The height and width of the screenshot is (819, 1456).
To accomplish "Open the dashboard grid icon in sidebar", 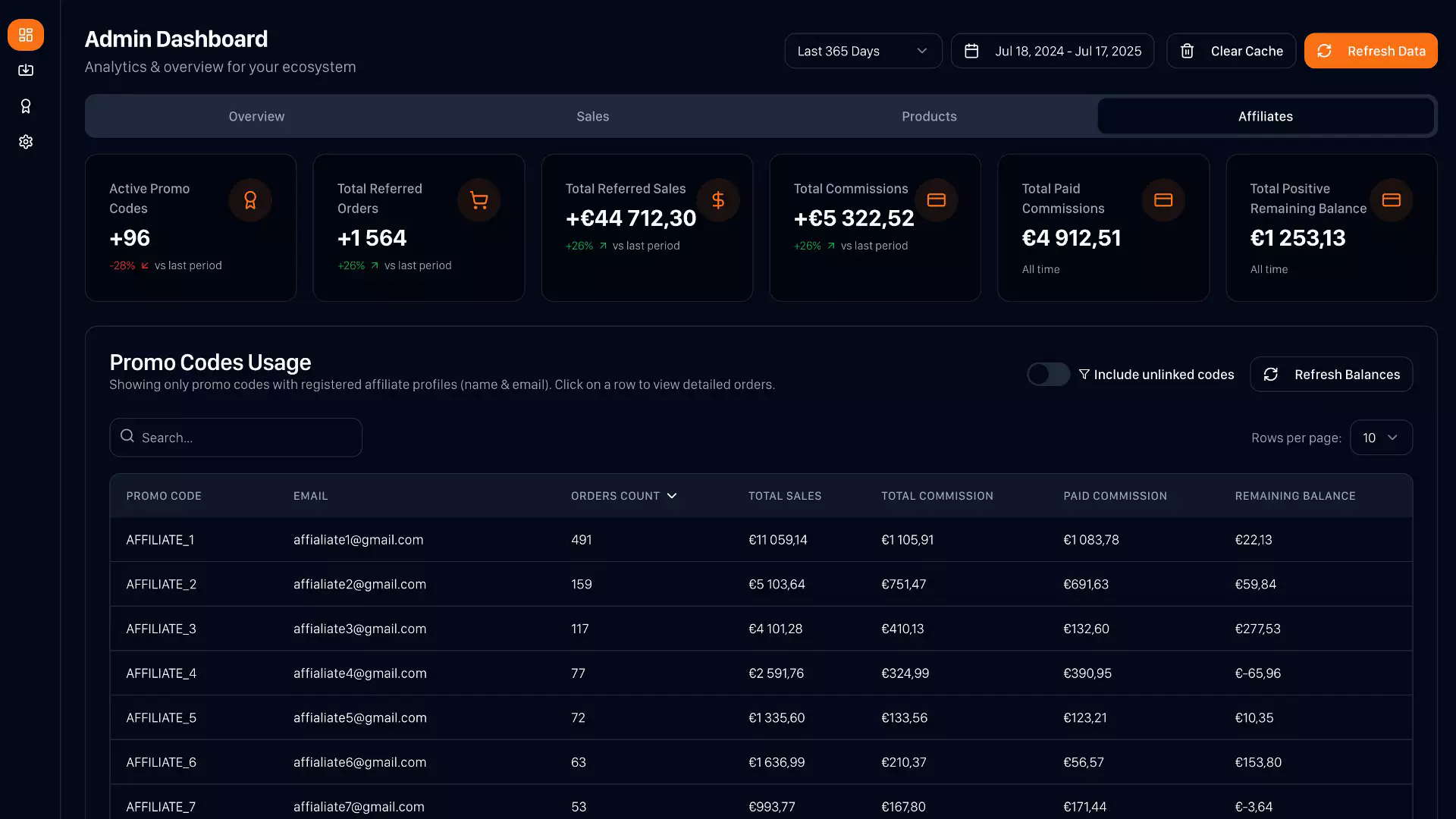I will 26,35.
